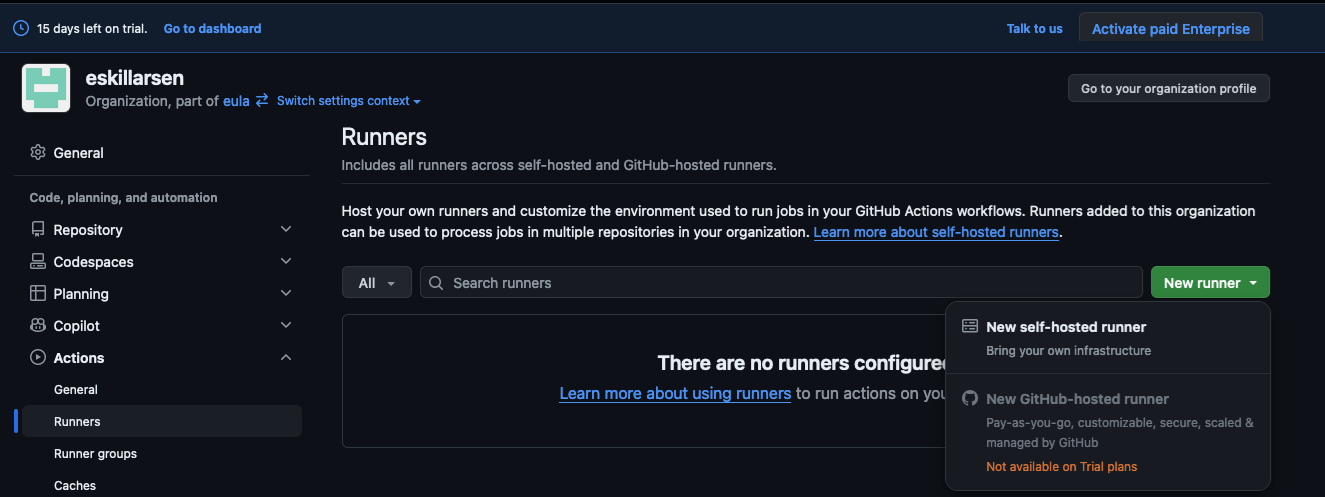Click the Actions play icon in sidebar

38,358
